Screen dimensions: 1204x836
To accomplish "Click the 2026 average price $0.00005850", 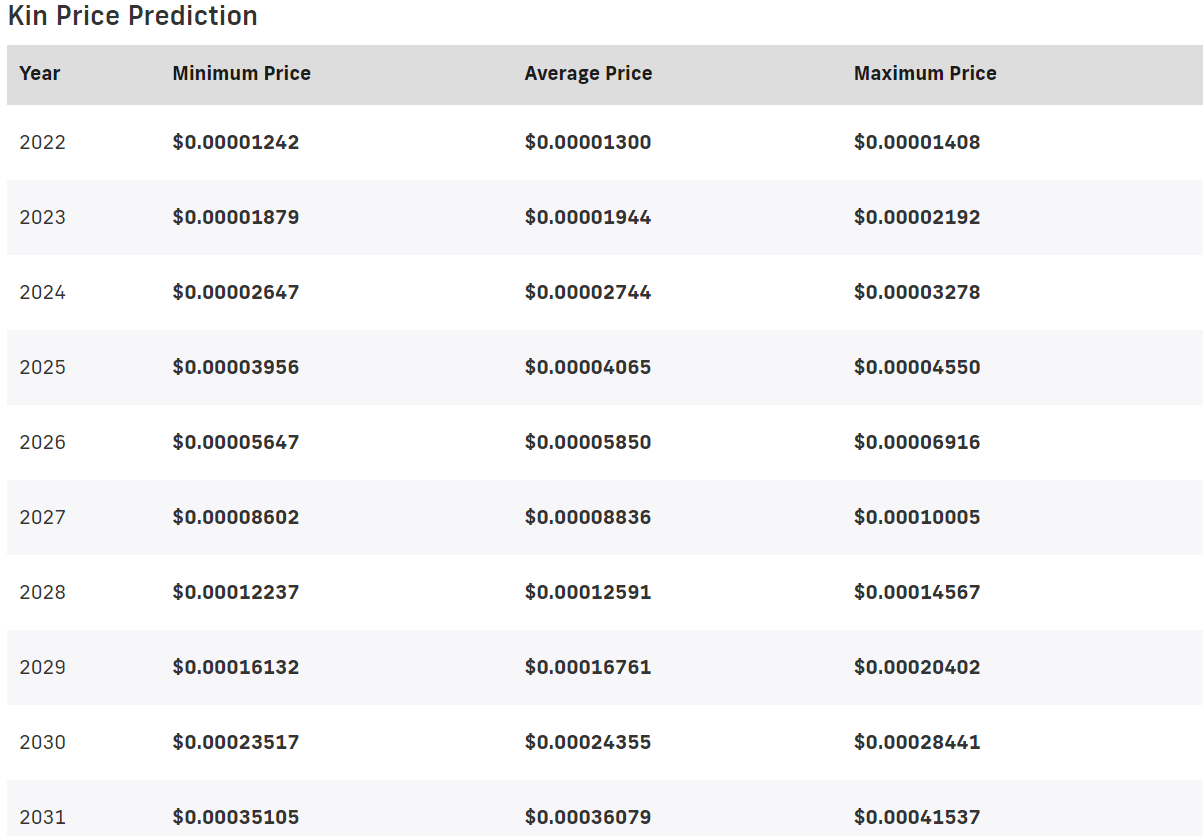I will tap(588, 442).
